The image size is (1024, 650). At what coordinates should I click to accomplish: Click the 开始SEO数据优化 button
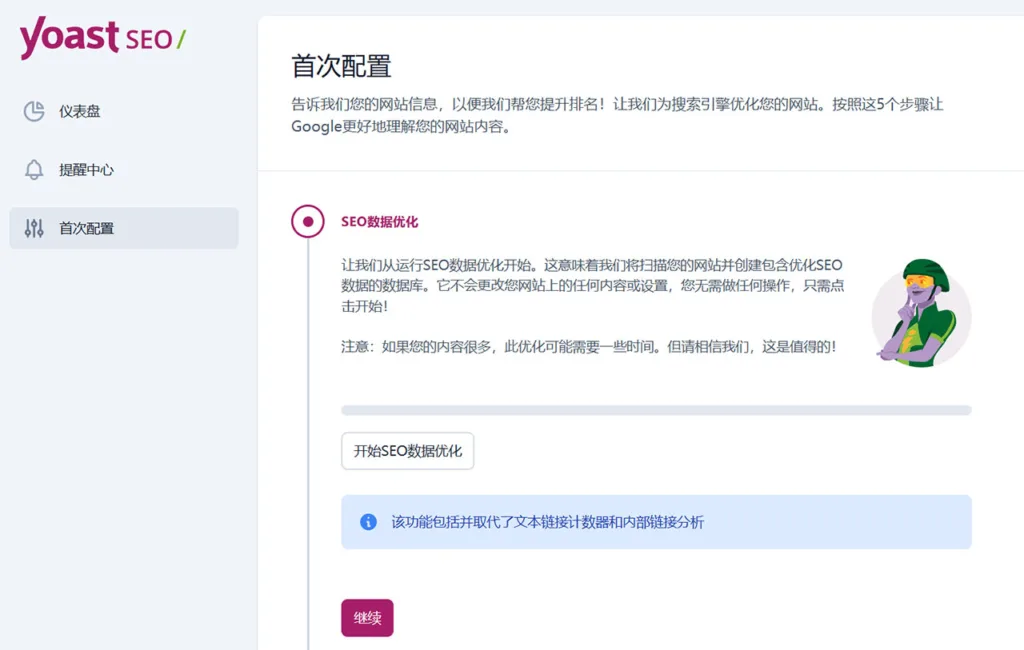[408, 451]
